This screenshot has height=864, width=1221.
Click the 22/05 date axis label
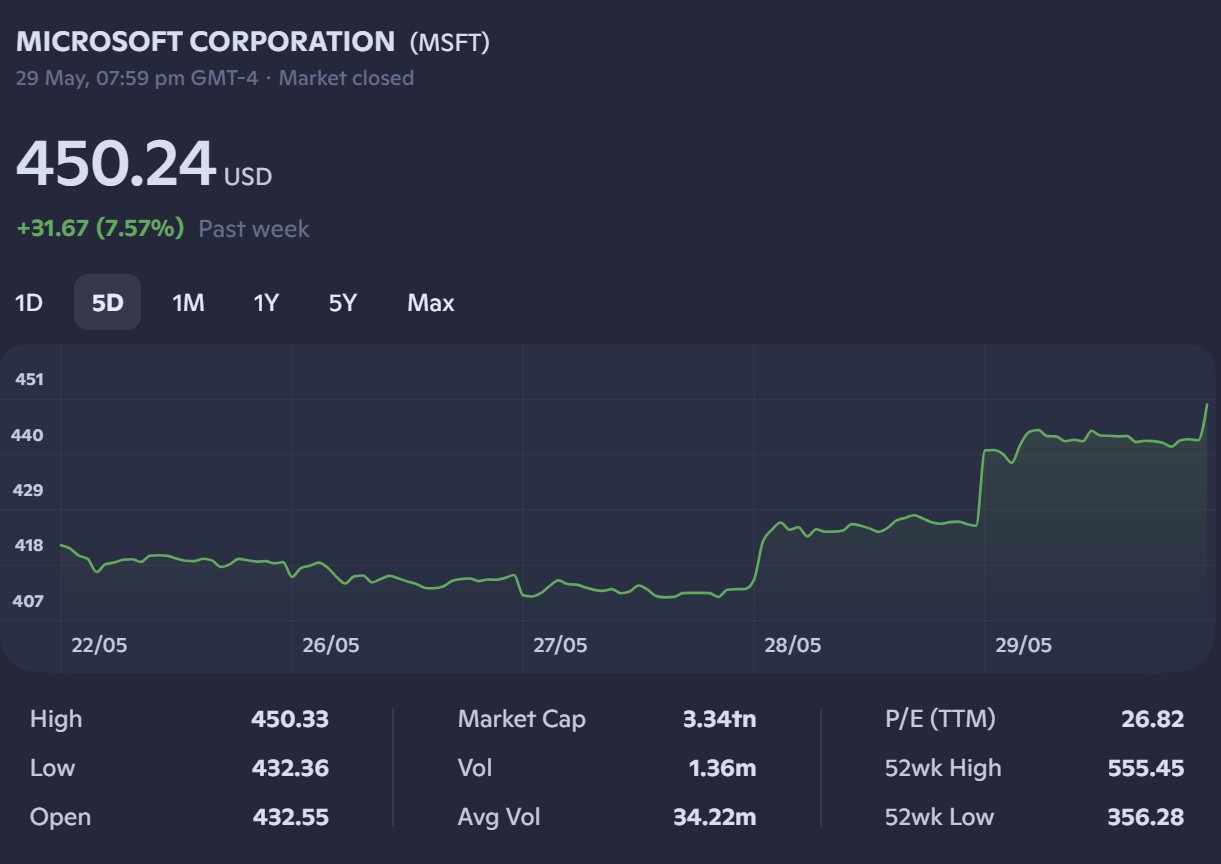click(x=99, y=645)
